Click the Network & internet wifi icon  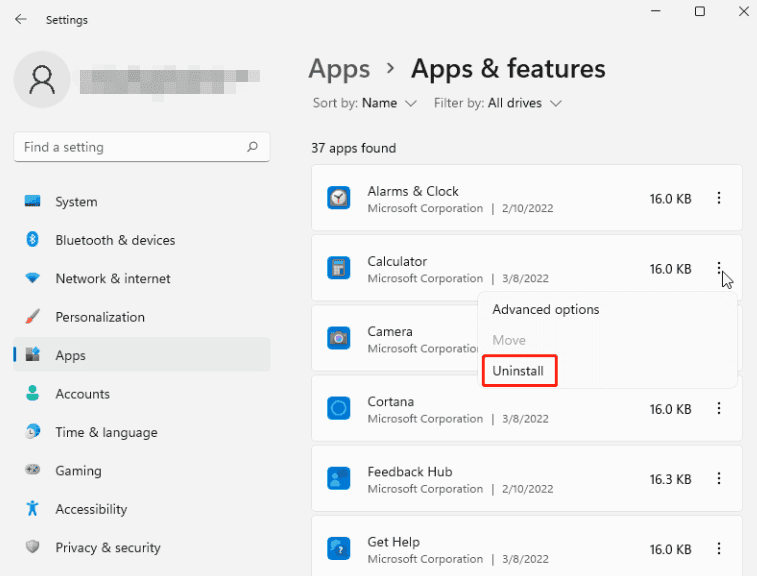[x=32, y=278]
